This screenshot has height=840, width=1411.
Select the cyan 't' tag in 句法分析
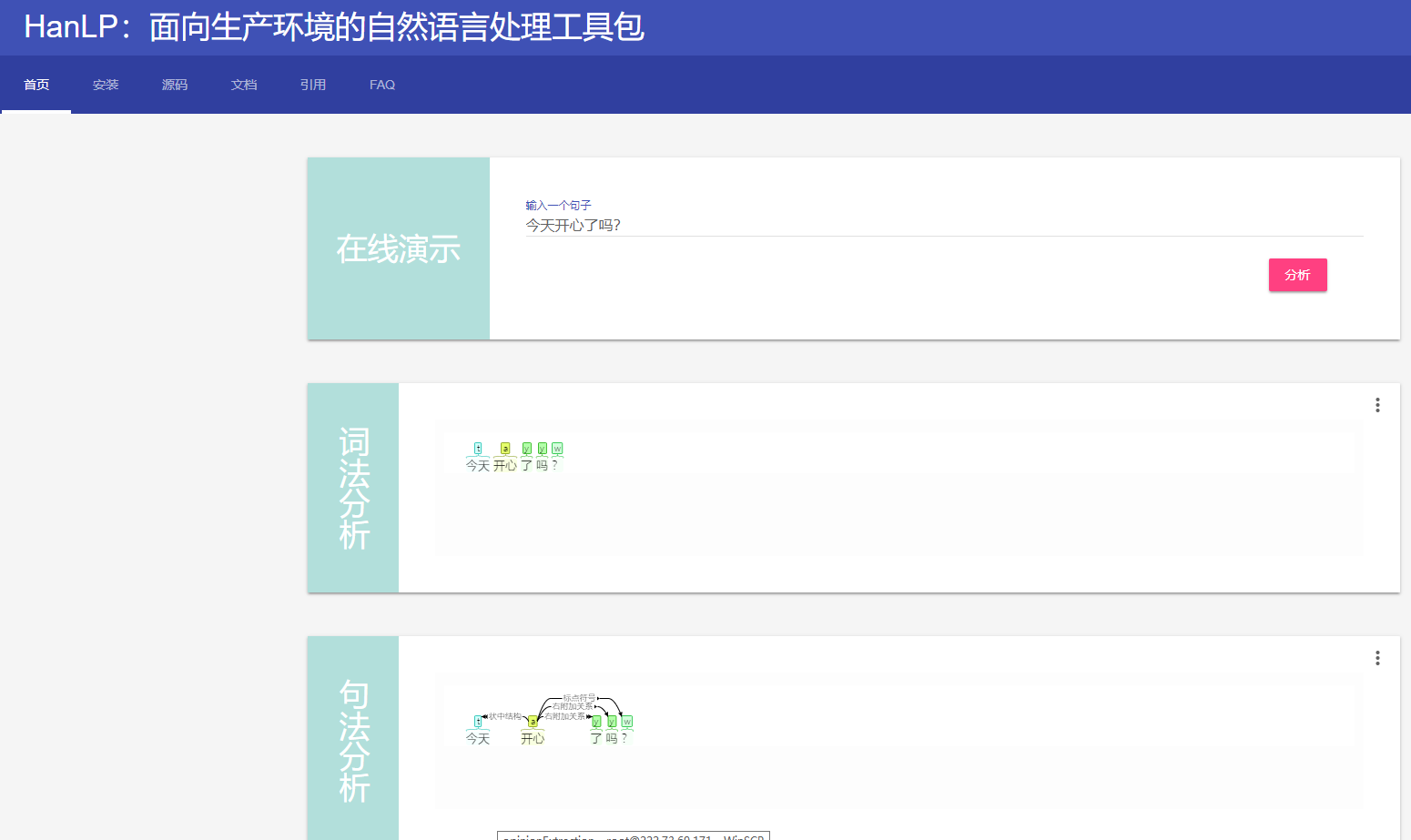pyautogui.click(x=478, y=722)
